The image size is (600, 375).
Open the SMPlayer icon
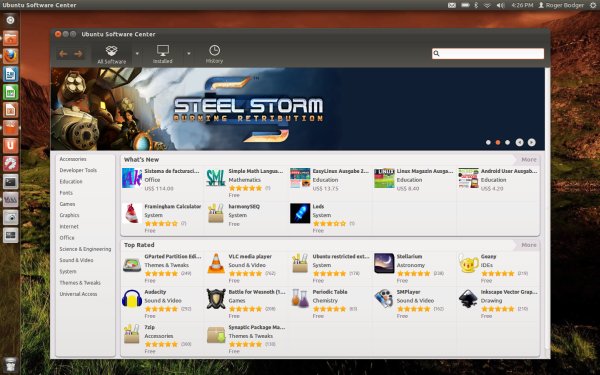384,299
